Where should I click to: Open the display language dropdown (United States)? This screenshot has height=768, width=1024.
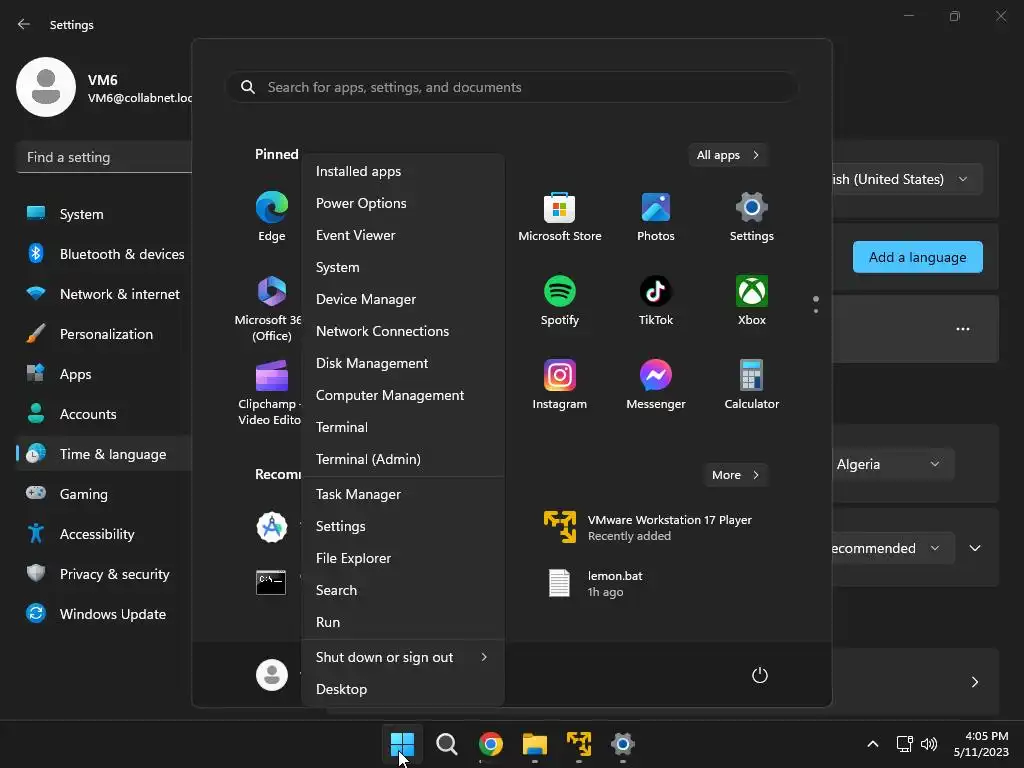[906, 179]
